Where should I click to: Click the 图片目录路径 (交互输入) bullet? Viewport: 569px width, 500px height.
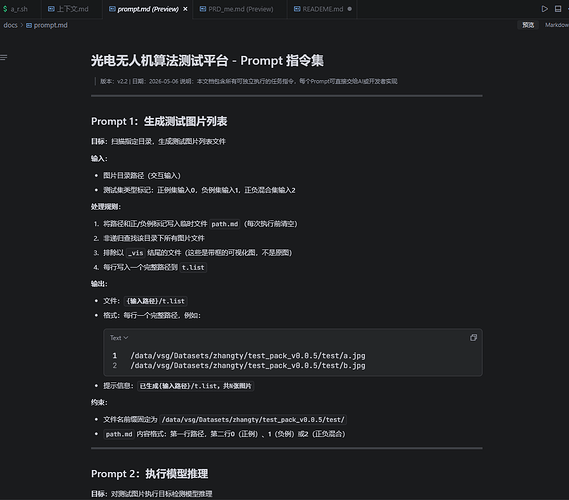click(142, 176)
